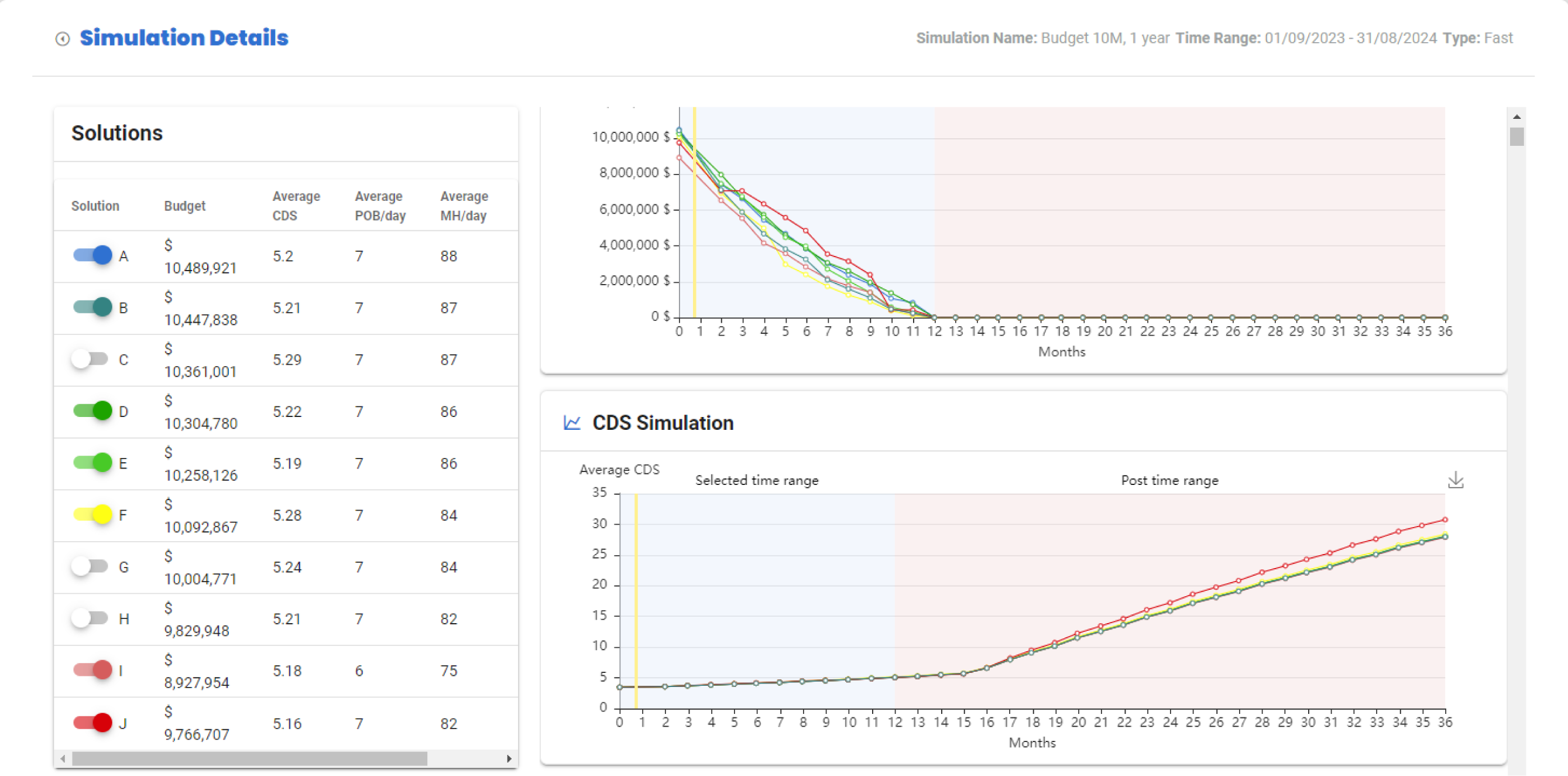Image resolution: width=1568 pixels, height=776 pixels.
Task: Disable solution F yellow toggle
Action: click(x=92, y=515)
